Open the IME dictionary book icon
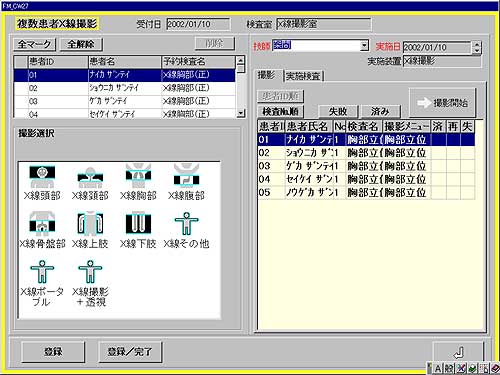The height and width of the screenshot is (375, 500). tap(495, 368)
